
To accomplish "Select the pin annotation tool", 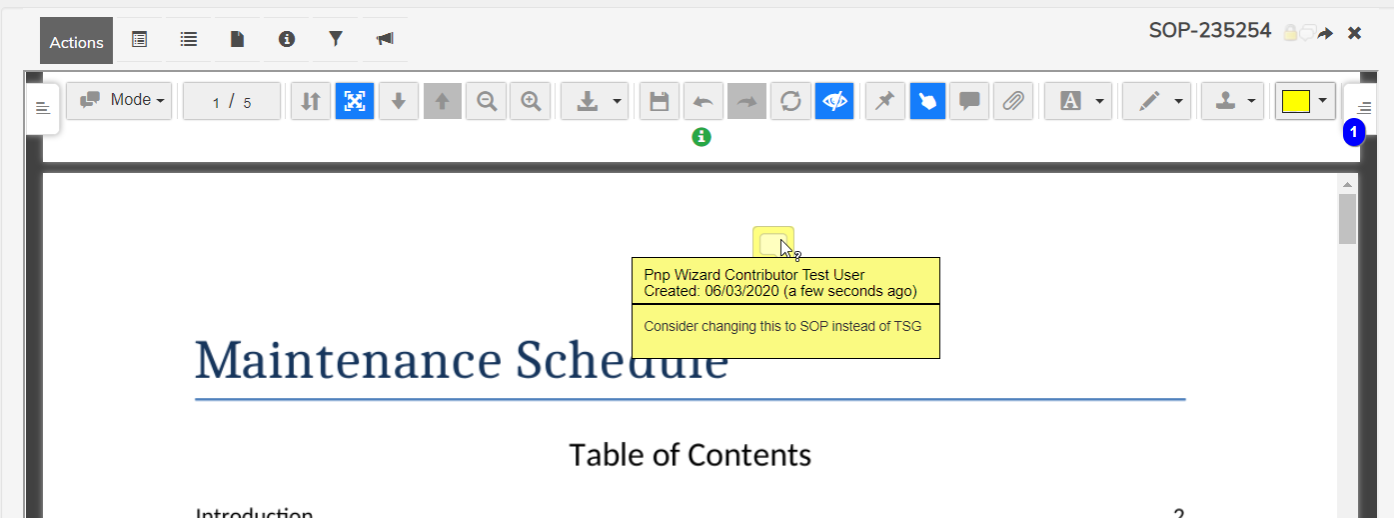I will coord(885,101).
